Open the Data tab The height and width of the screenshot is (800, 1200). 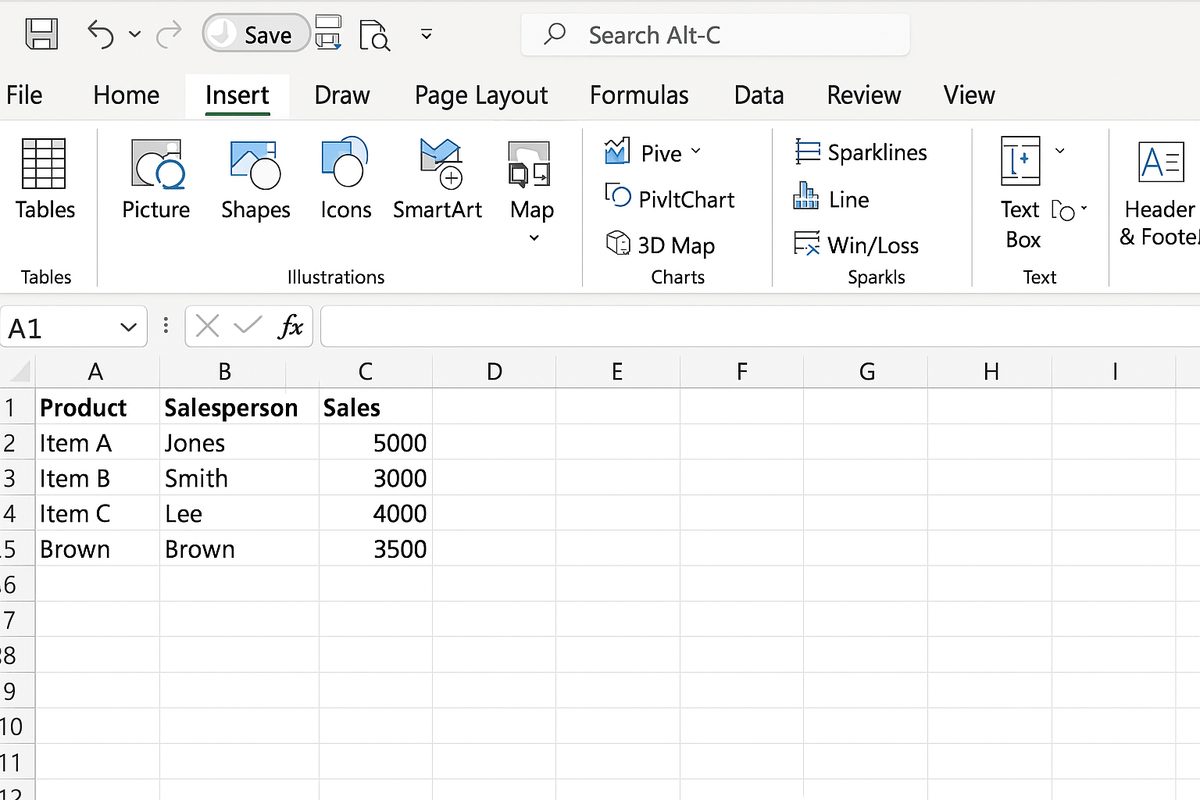tap(759, 95)
